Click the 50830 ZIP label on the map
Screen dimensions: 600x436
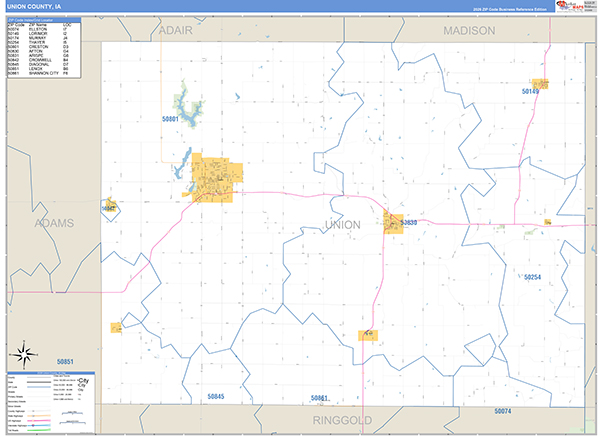coord(409,222)
